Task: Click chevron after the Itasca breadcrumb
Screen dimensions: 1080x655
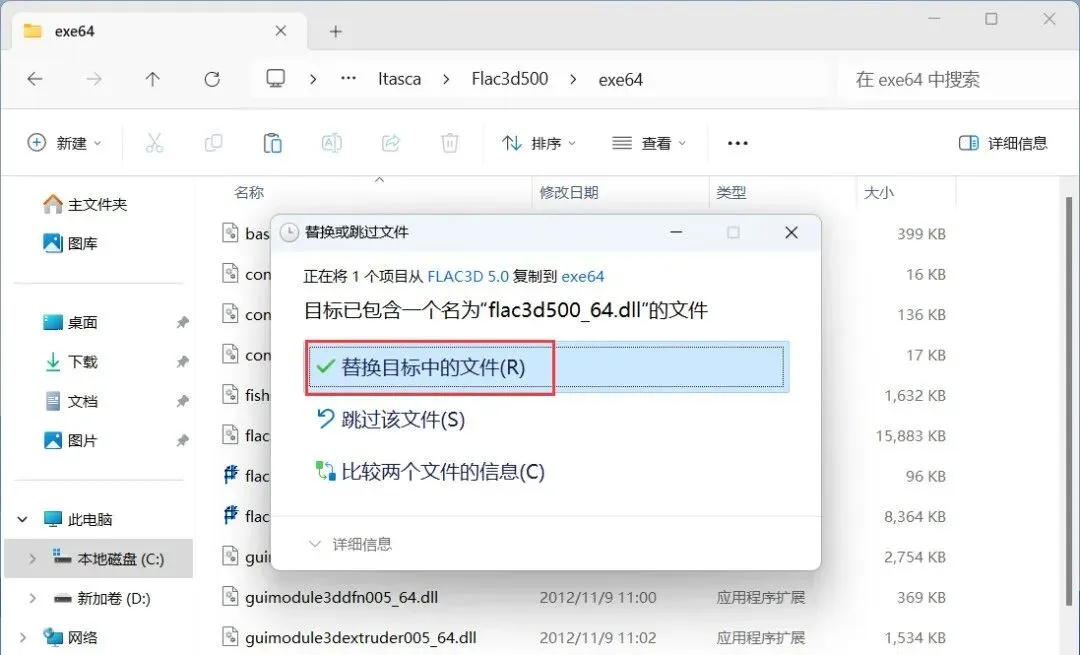Action: pos(446,79)
